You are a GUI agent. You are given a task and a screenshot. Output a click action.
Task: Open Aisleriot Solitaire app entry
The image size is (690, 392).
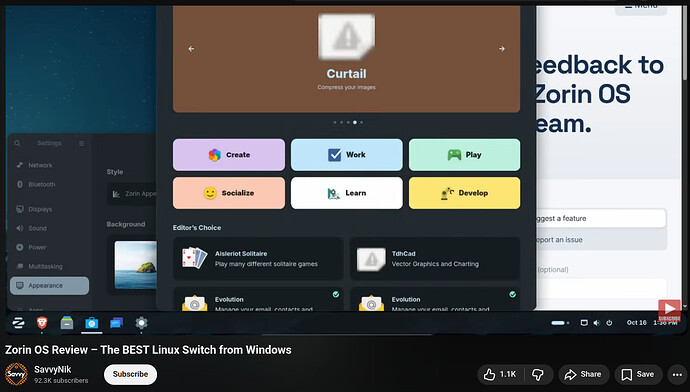tap(258, 259)
